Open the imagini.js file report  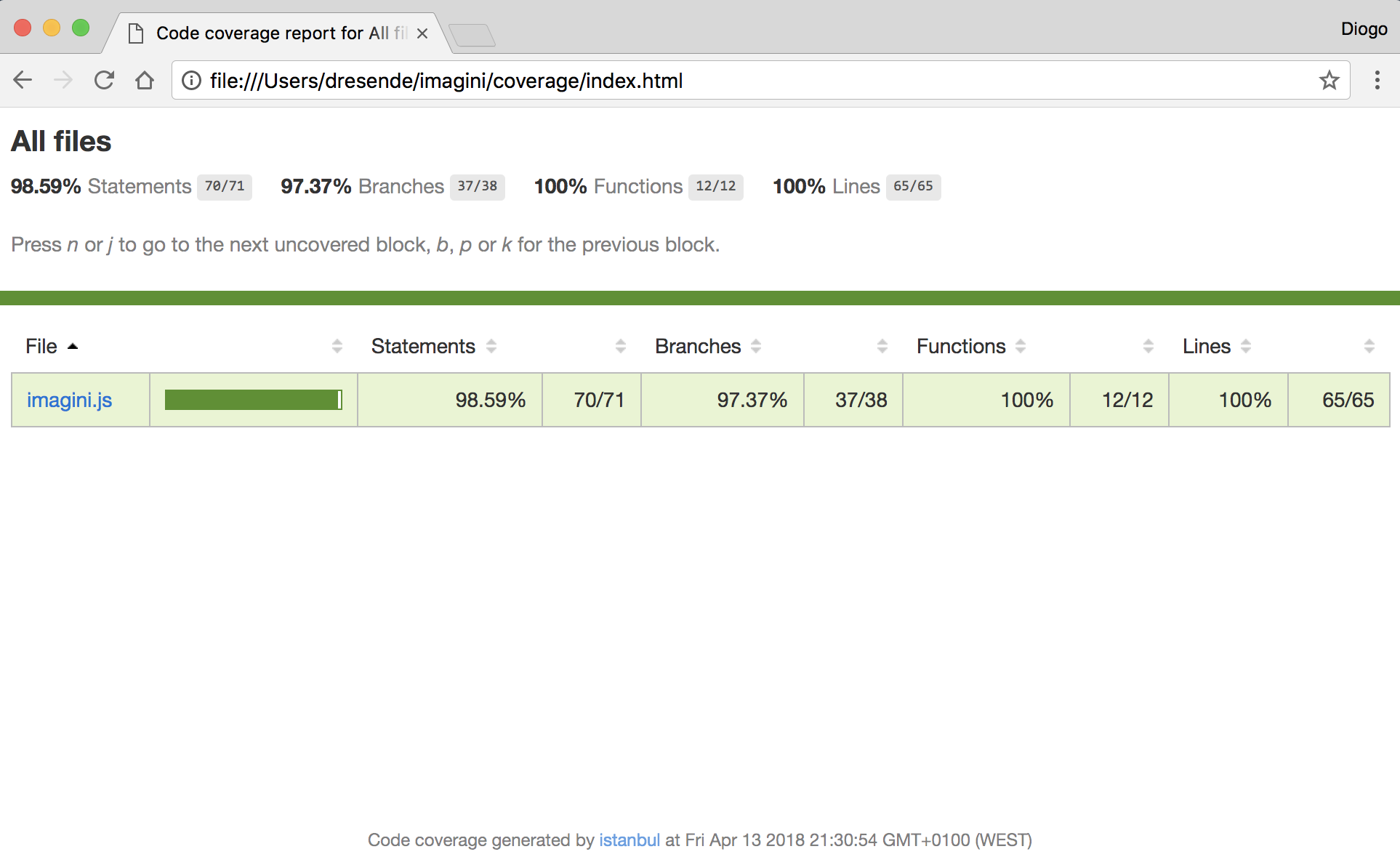69,400
